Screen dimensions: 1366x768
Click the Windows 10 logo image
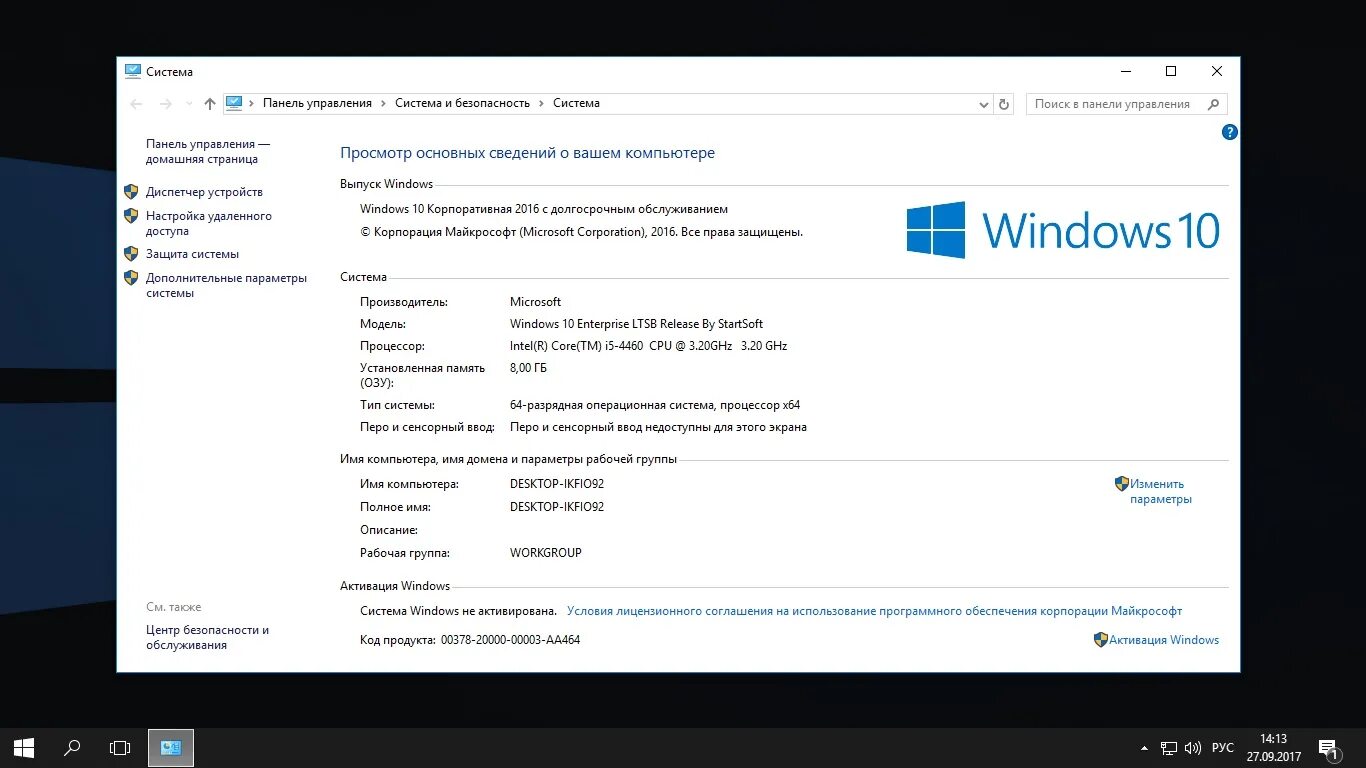1063,230
